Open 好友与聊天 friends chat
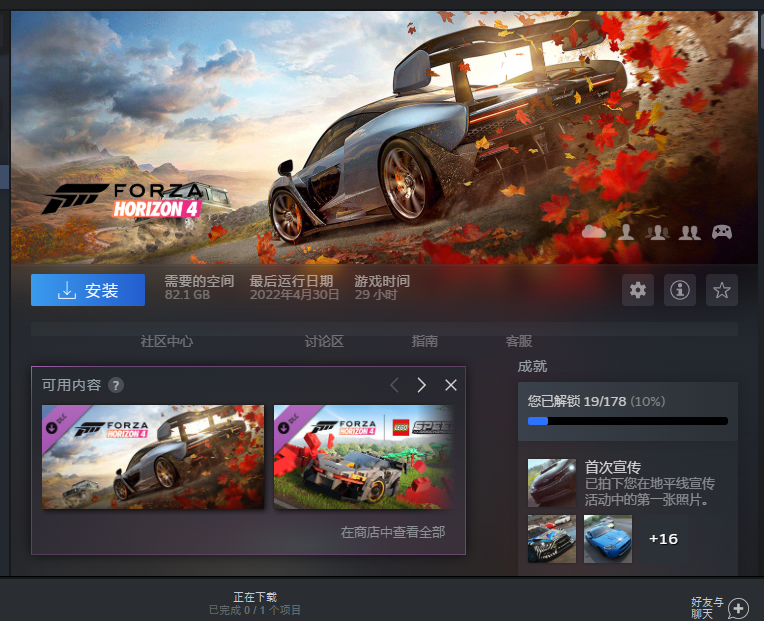This screenshot has width=764, height=621. 707,608
